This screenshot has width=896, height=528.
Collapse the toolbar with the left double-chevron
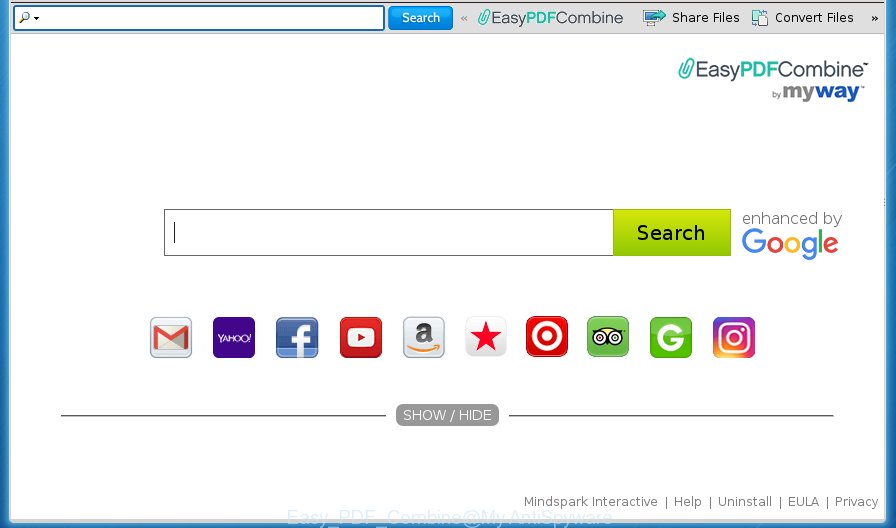pyautogui.click(x=464, y=18)
